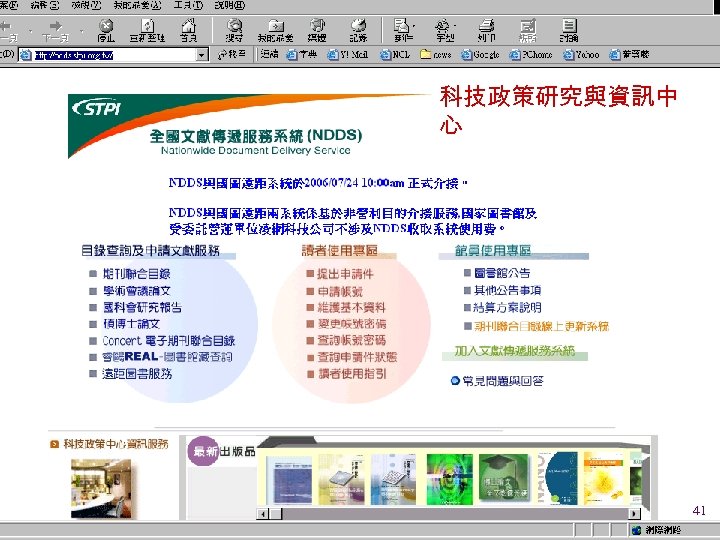Open the news folder in links bar

click(x=436, y=55)
